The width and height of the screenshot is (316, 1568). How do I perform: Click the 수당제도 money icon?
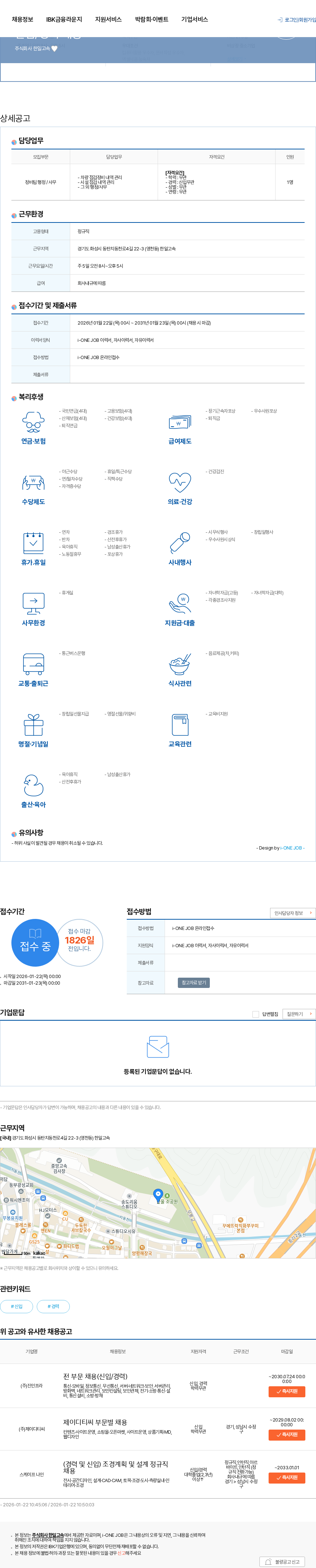tap(33, 482)
